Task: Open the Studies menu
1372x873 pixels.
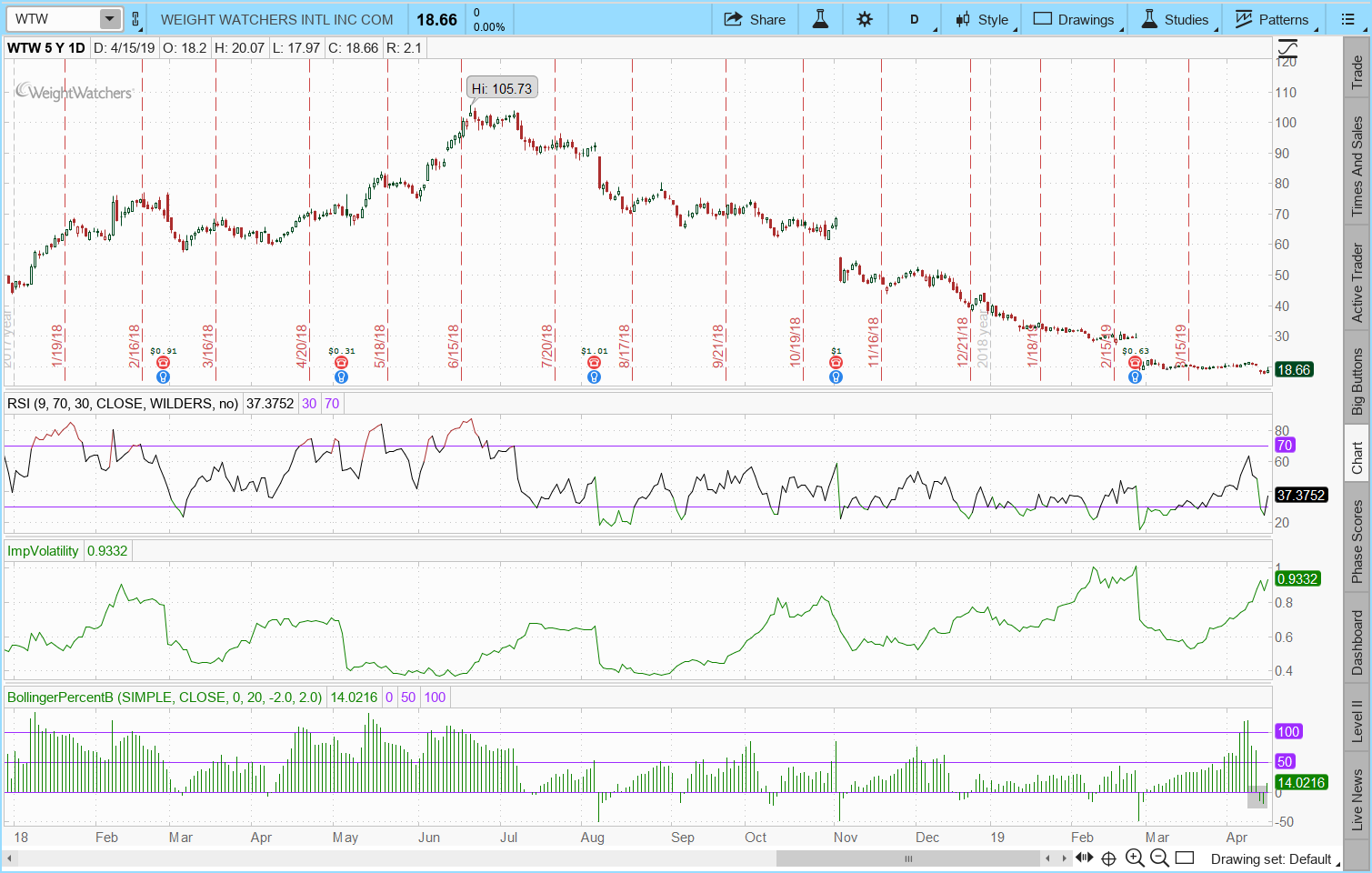Action: pyautogui.click(x=1175, y=19)
